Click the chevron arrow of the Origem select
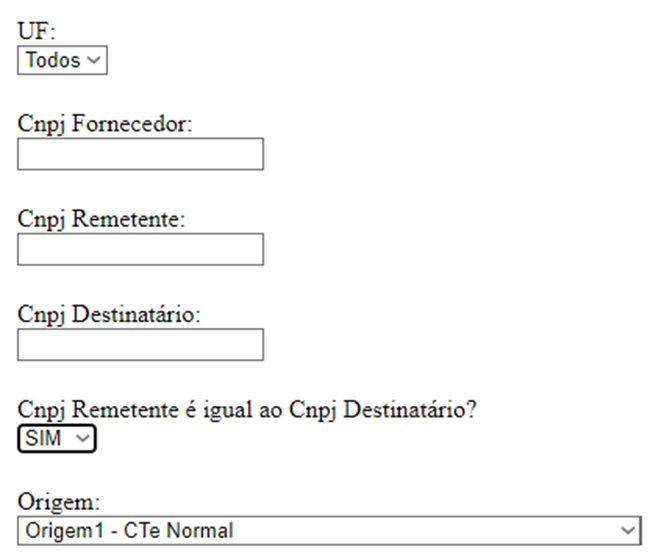The image size is (664, 558). [627, 530]
